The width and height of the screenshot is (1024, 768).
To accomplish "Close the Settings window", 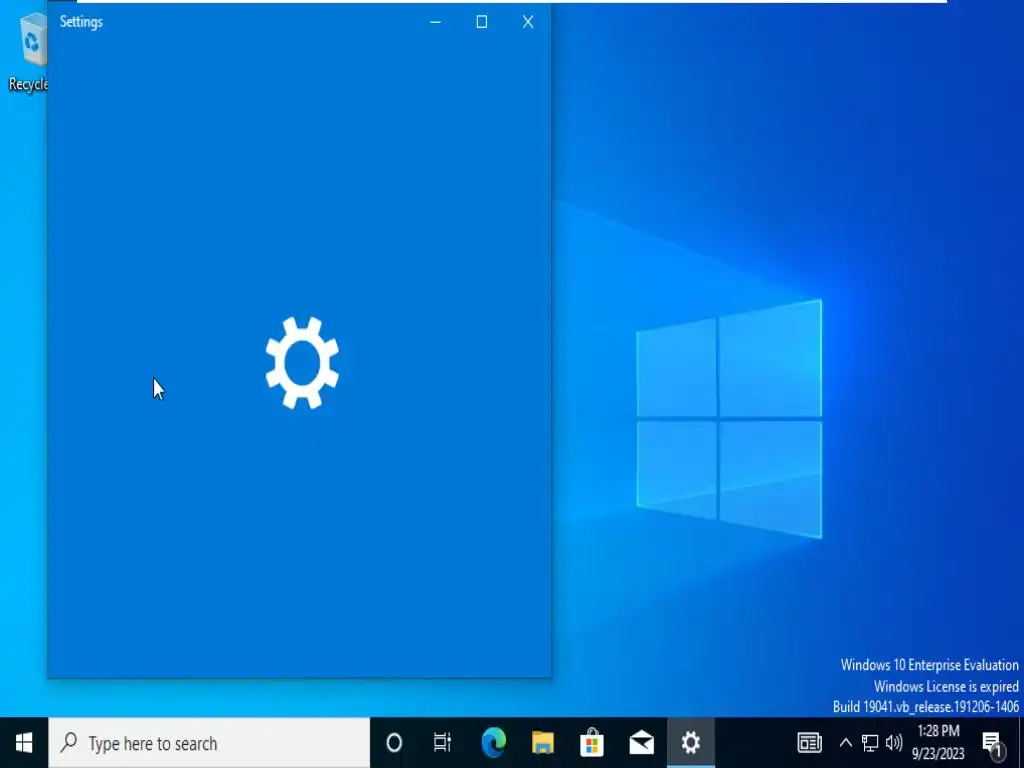I will 528,22.
